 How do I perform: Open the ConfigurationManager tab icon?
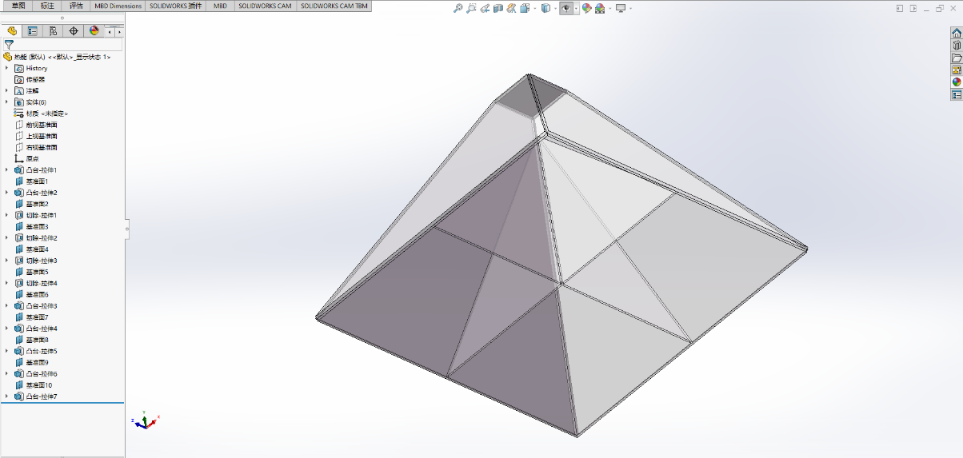[53, 31]
